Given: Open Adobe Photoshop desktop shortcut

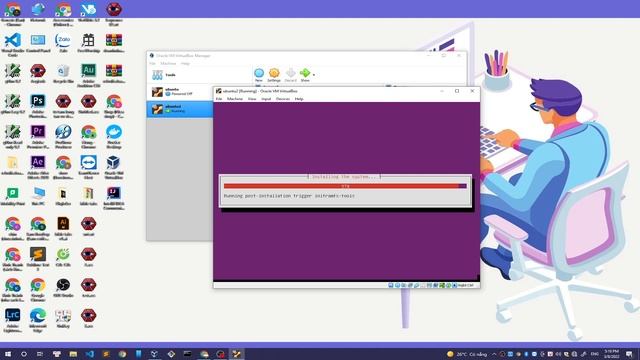Looking at the screenshot, I should click(38, 105).
